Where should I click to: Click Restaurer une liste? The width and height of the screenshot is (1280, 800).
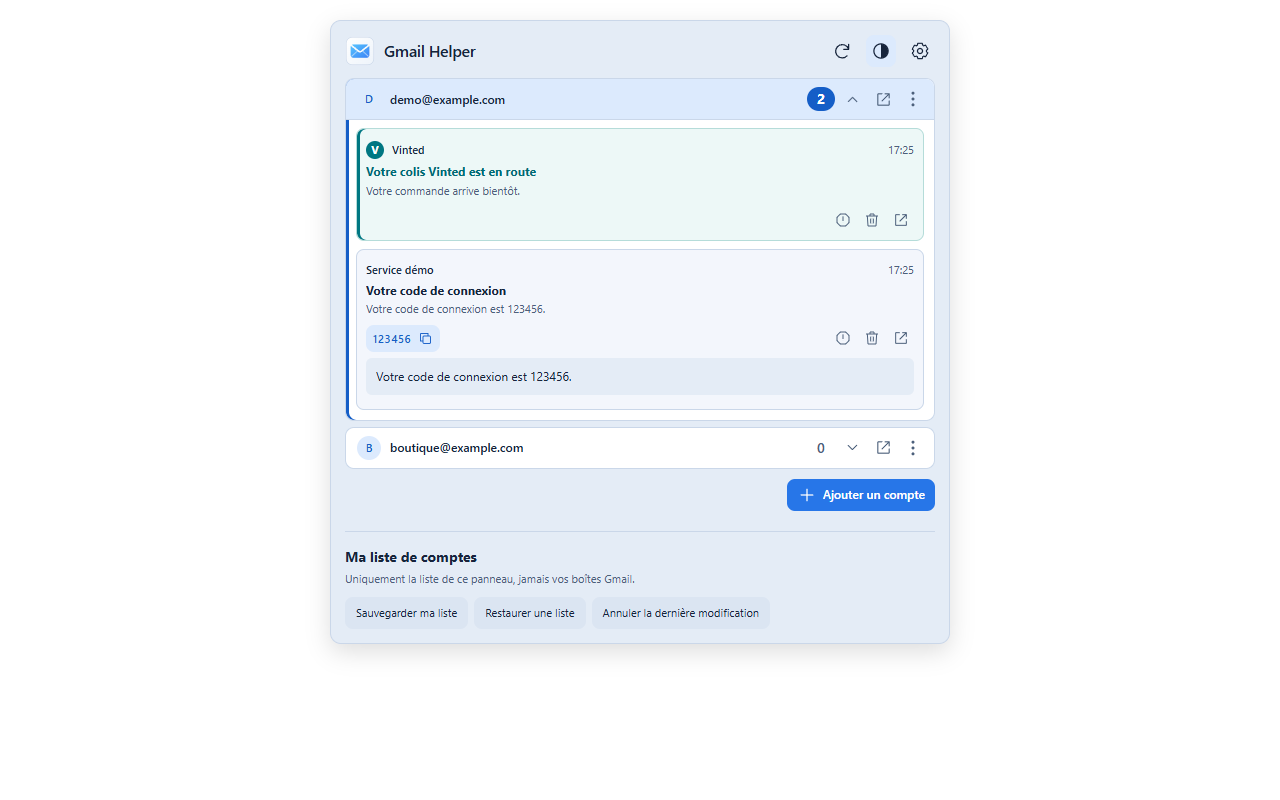530,613
